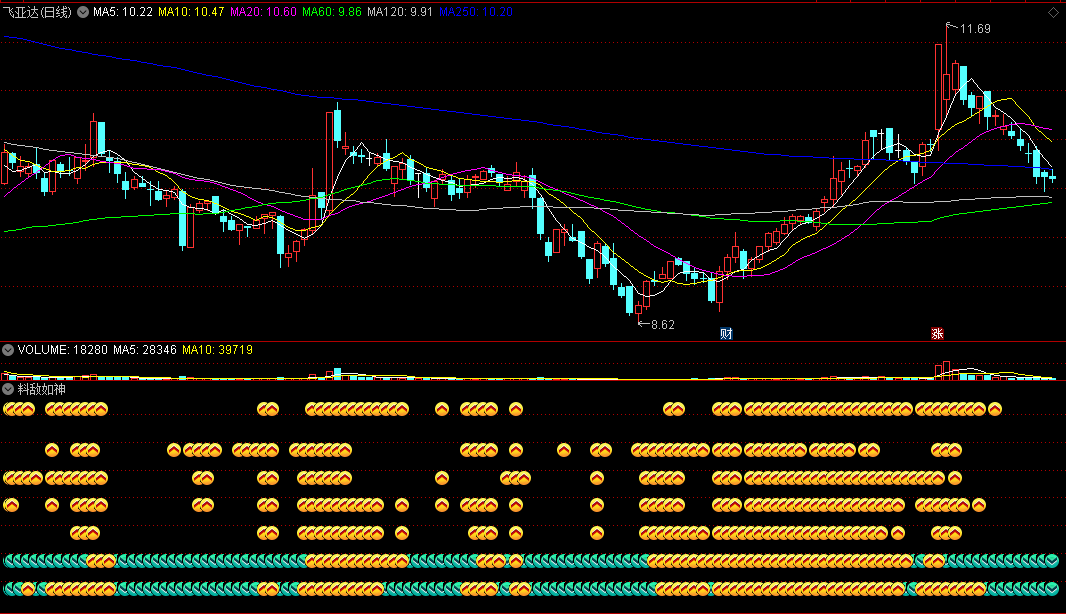Click the diamond icon at top right corner
1066x614 pixels.
click(x=1053, y=12)
